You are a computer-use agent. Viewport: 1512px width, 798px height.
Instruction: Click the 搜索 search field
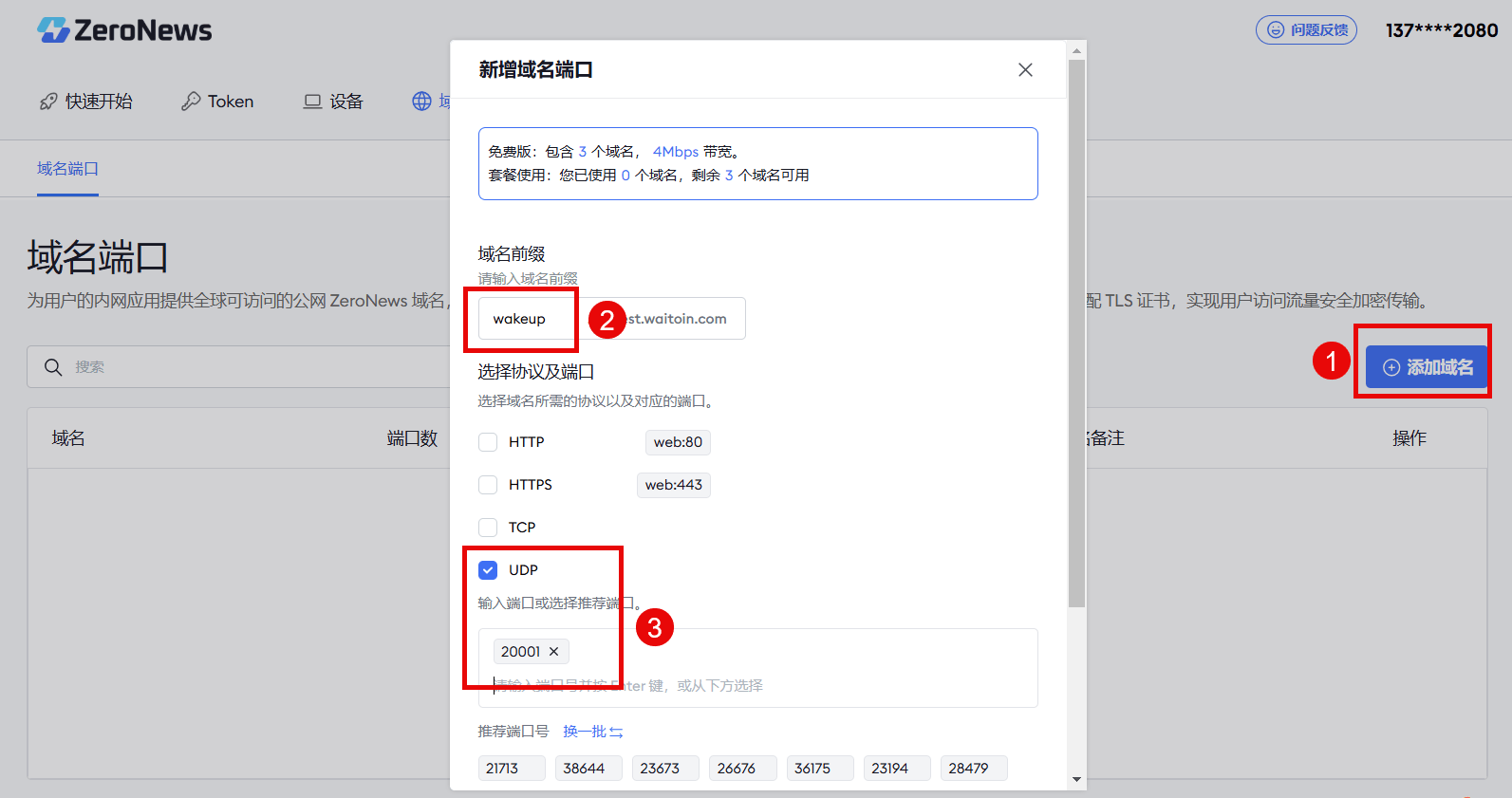pyautogui.click(x=238, y=367)
